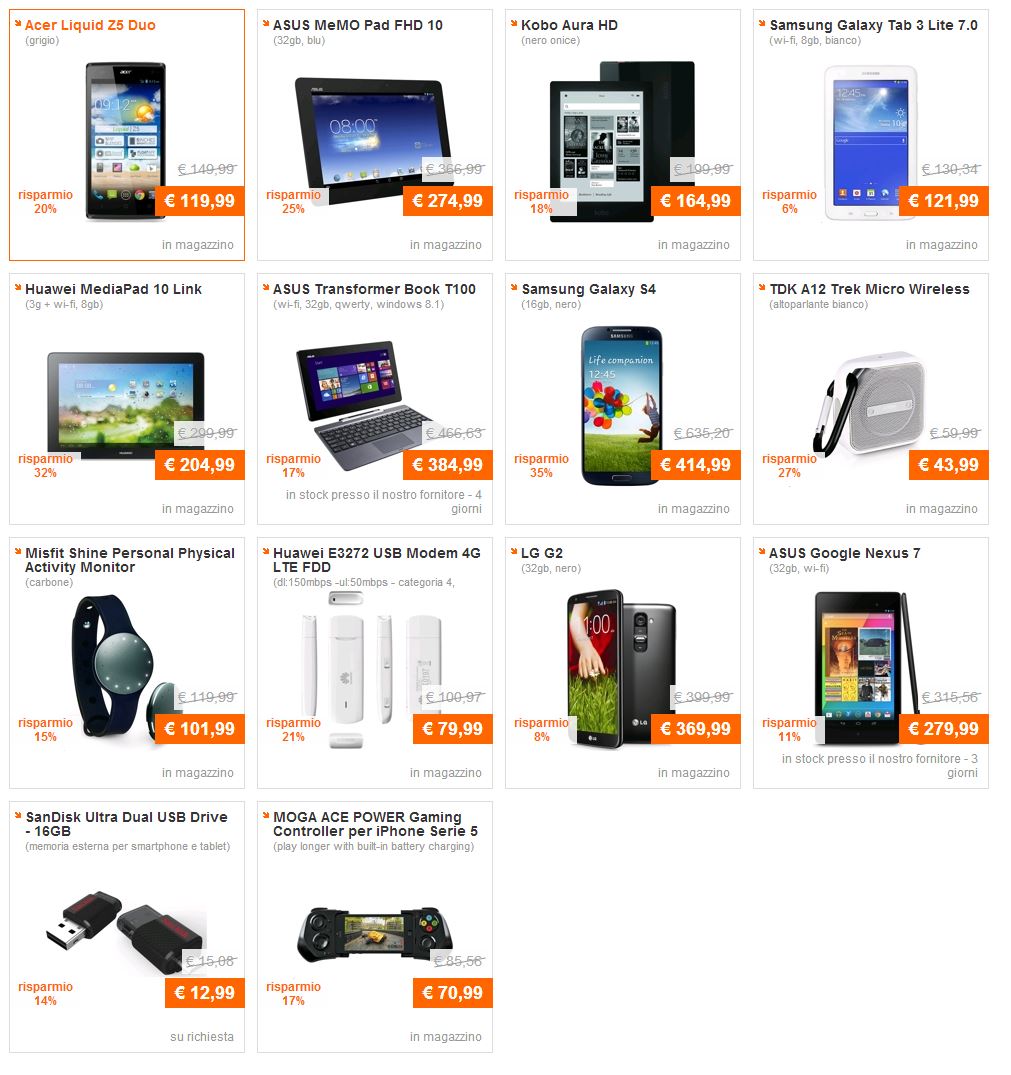
Task: Click the orange arrow icon beside MOGA ACE POWER
Action: [267, 815]
